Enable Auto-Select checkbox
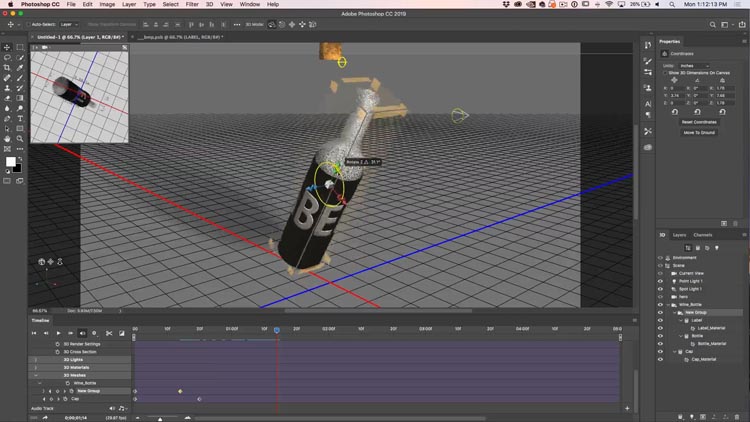750x422 pixels. (27, 24)
